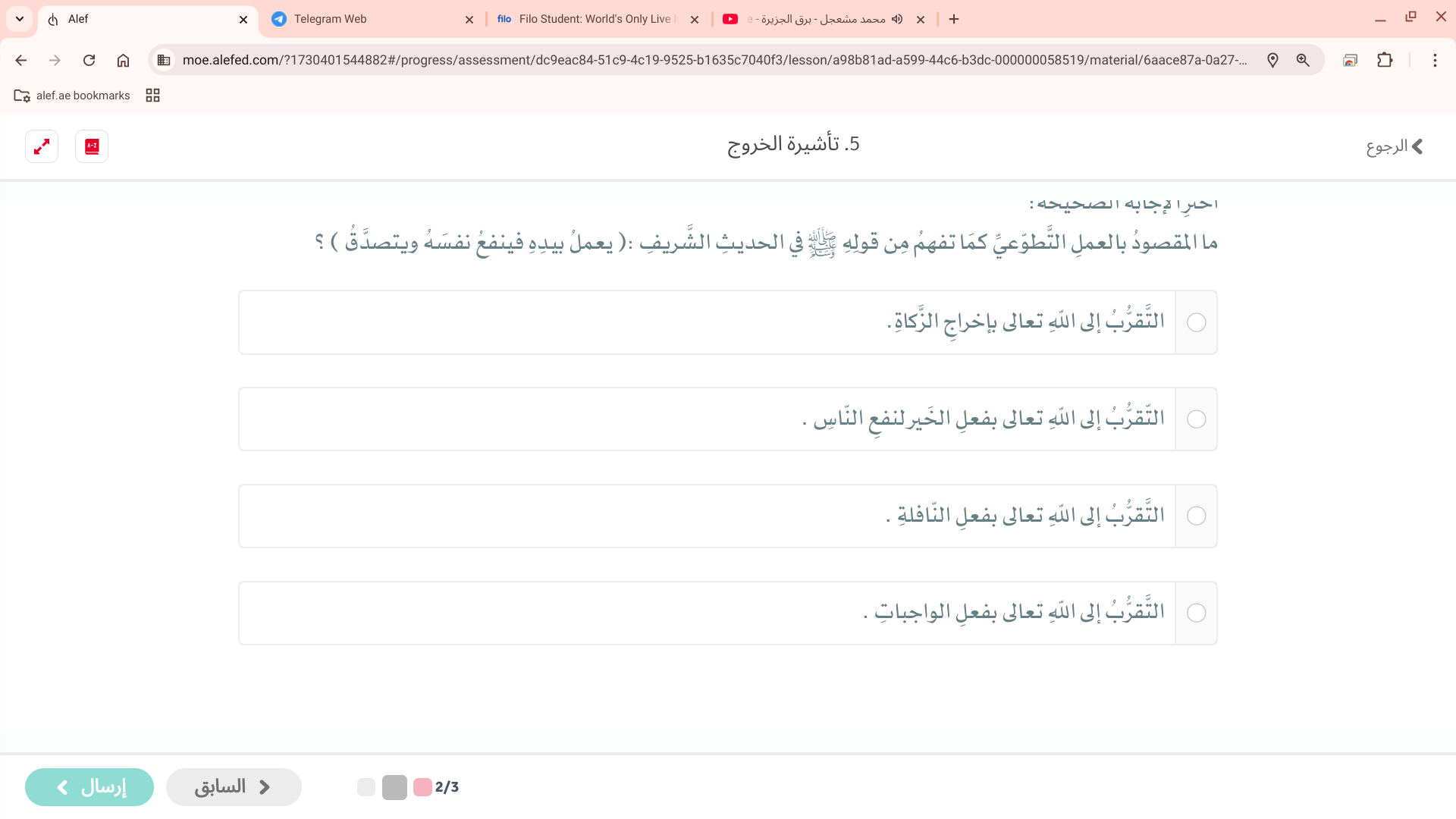Click the zoom magnifier icon in address bar

pyautogui.click(x=1303, y=60)
